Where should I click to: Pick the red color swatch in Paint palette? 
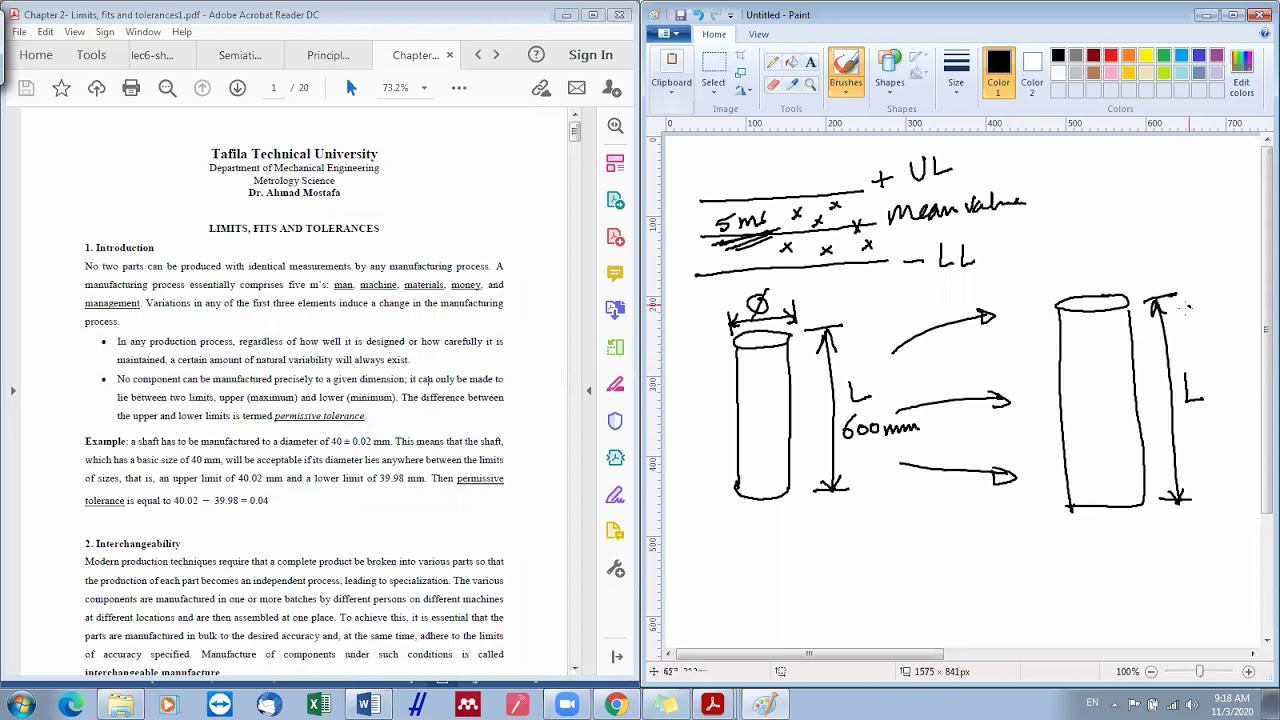[x=1111, y=56]
